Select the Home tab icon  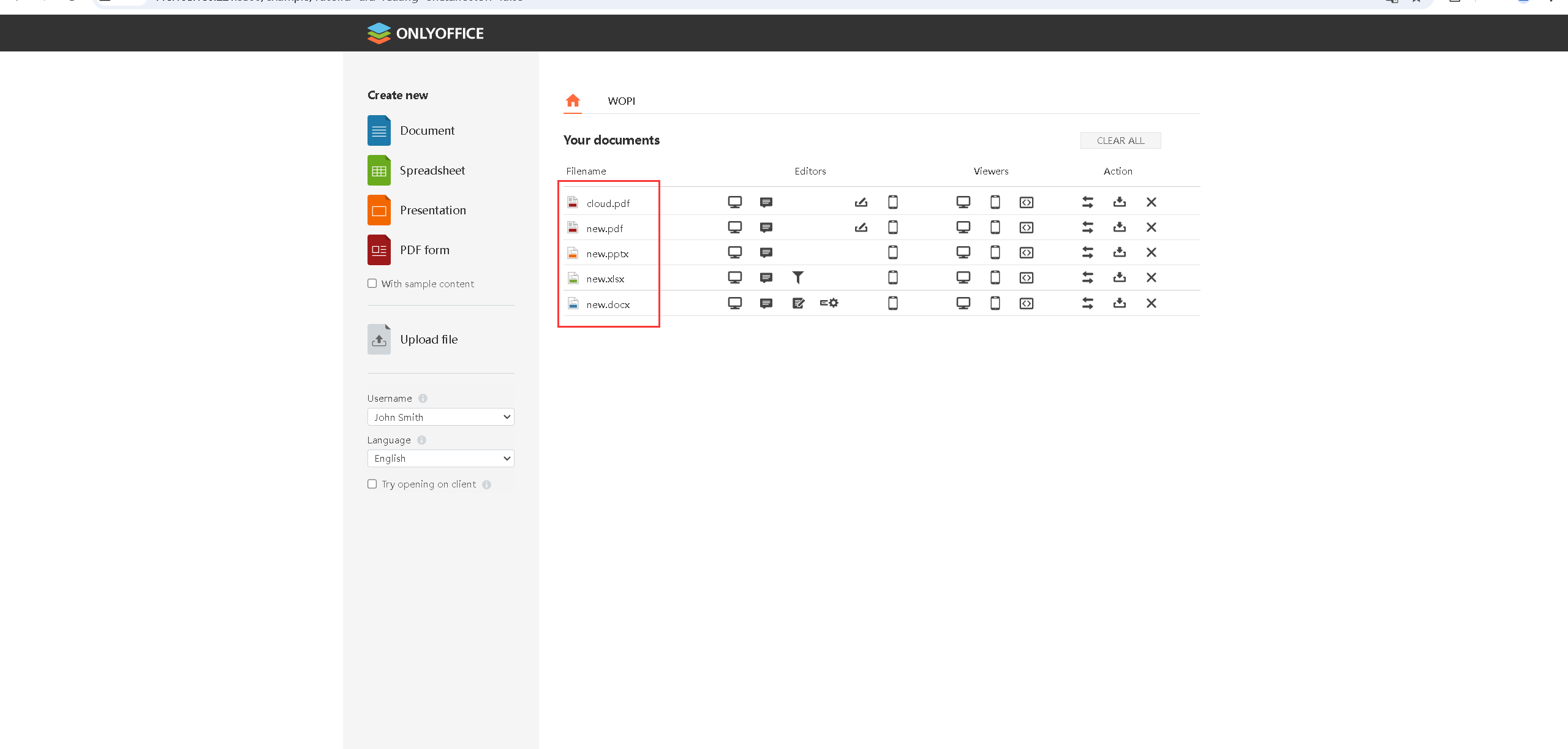click(x=573, y=100)
